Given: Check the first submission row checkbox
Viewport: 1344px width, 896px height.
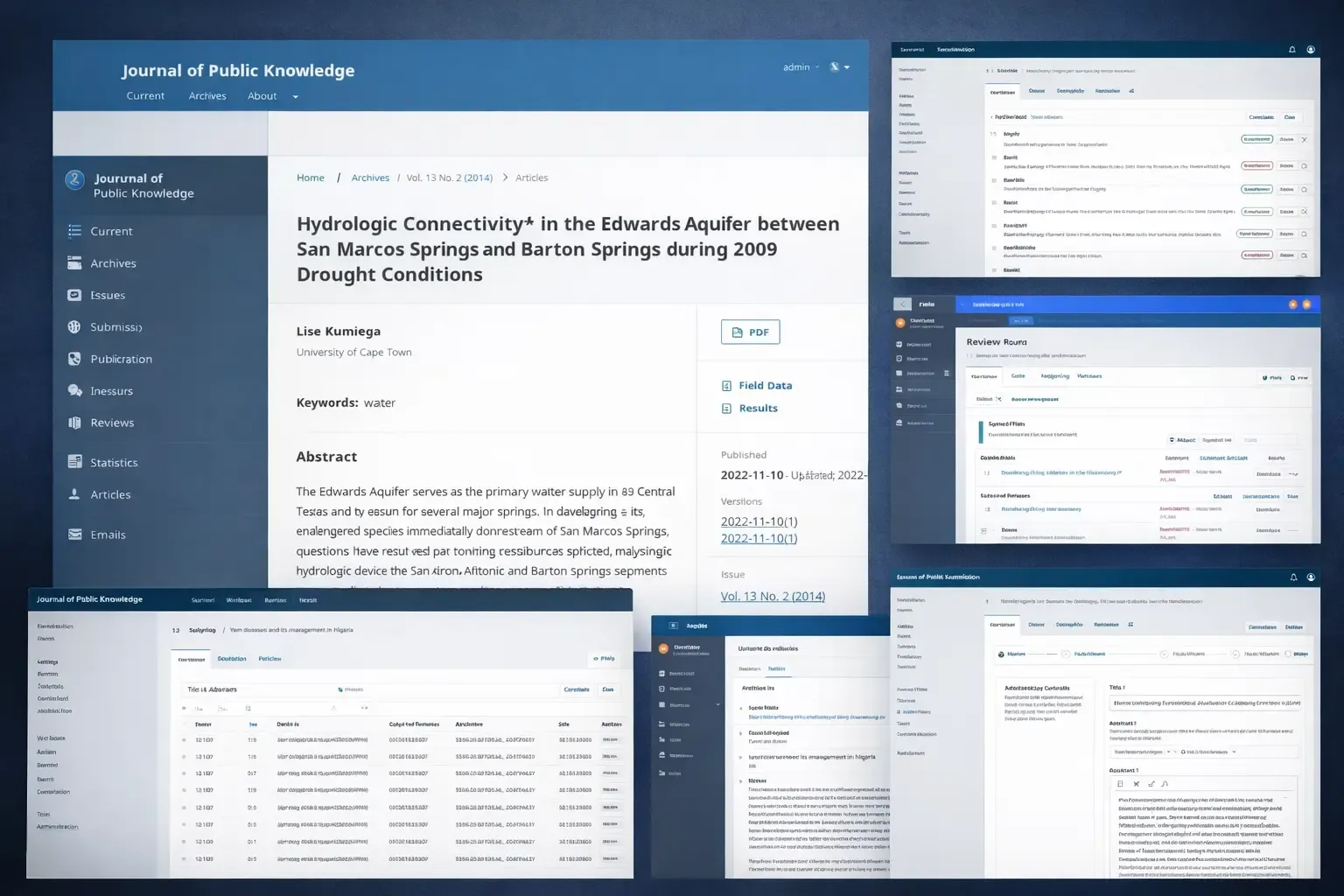Looking at the screenshot, I should pyautogui.click(x=184, y=739).
